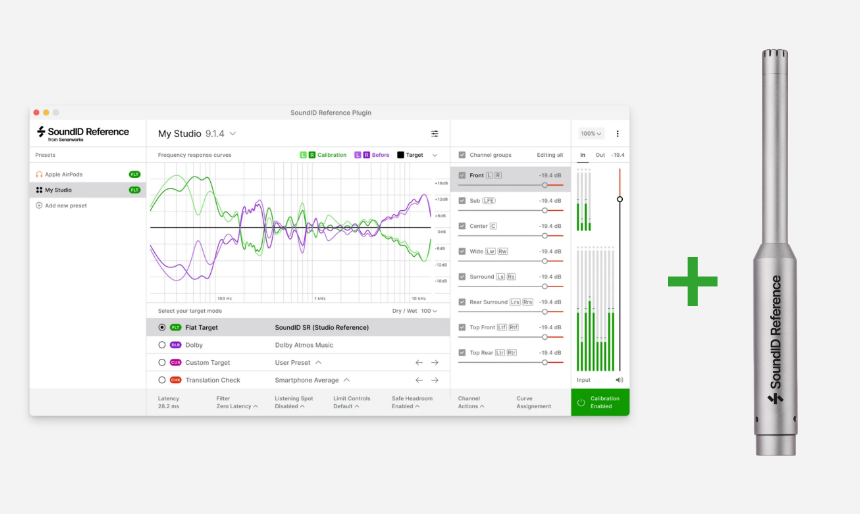Click the vertical output level slider handle
The height and width of the screenshot is (514, 860).
coord(620,199)
